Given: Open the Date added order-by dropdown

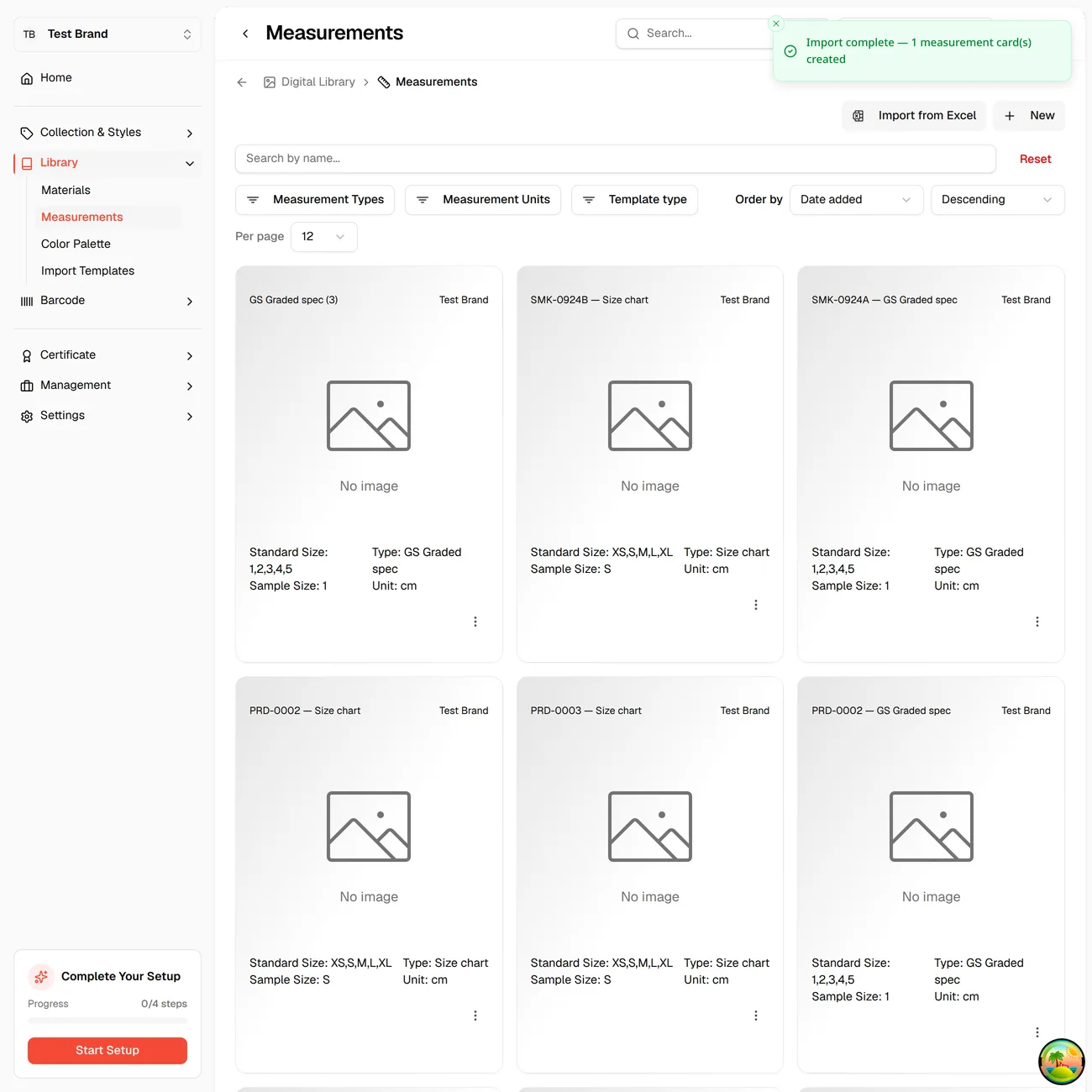Looking at the screenshot, I should click(x=856, y=200).
